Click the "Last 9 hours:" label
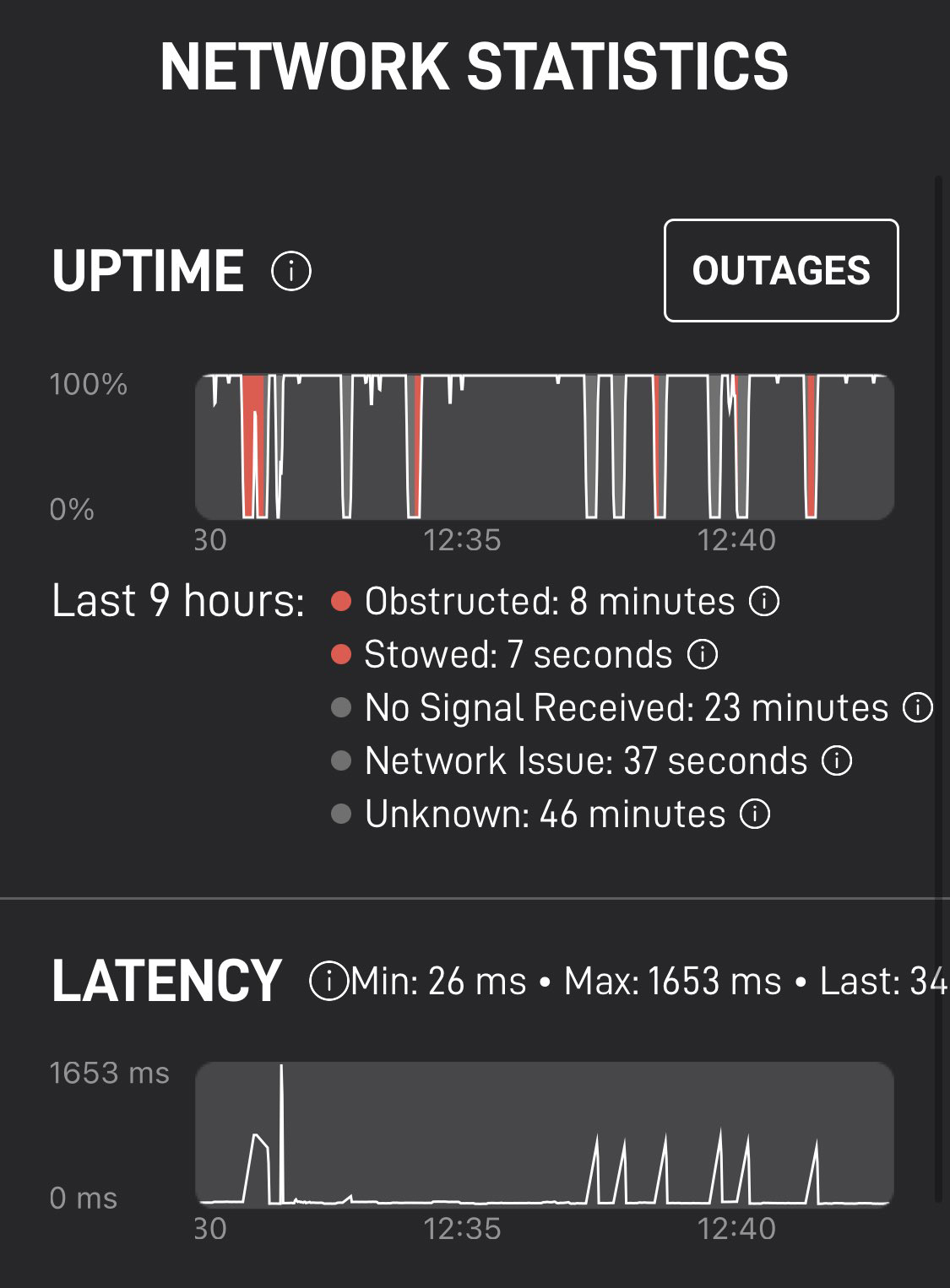950x1288 pixels. (x=178, y=601)
